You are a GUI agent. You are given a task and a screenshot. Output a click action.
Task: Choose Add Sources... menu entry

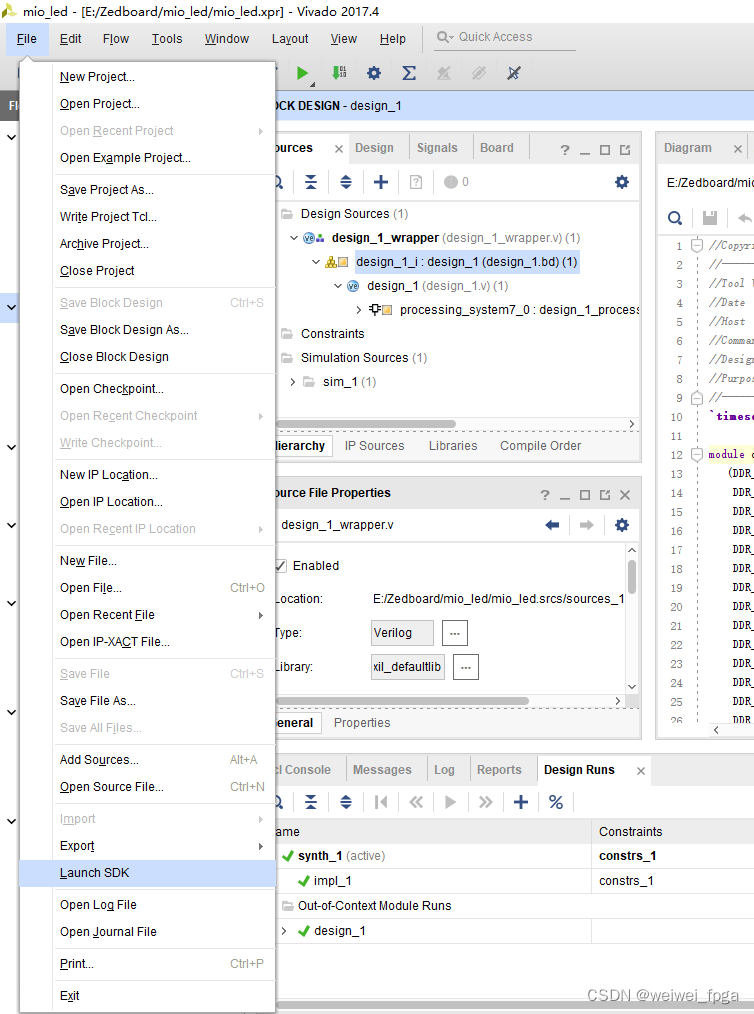click(x=148, y=760)
